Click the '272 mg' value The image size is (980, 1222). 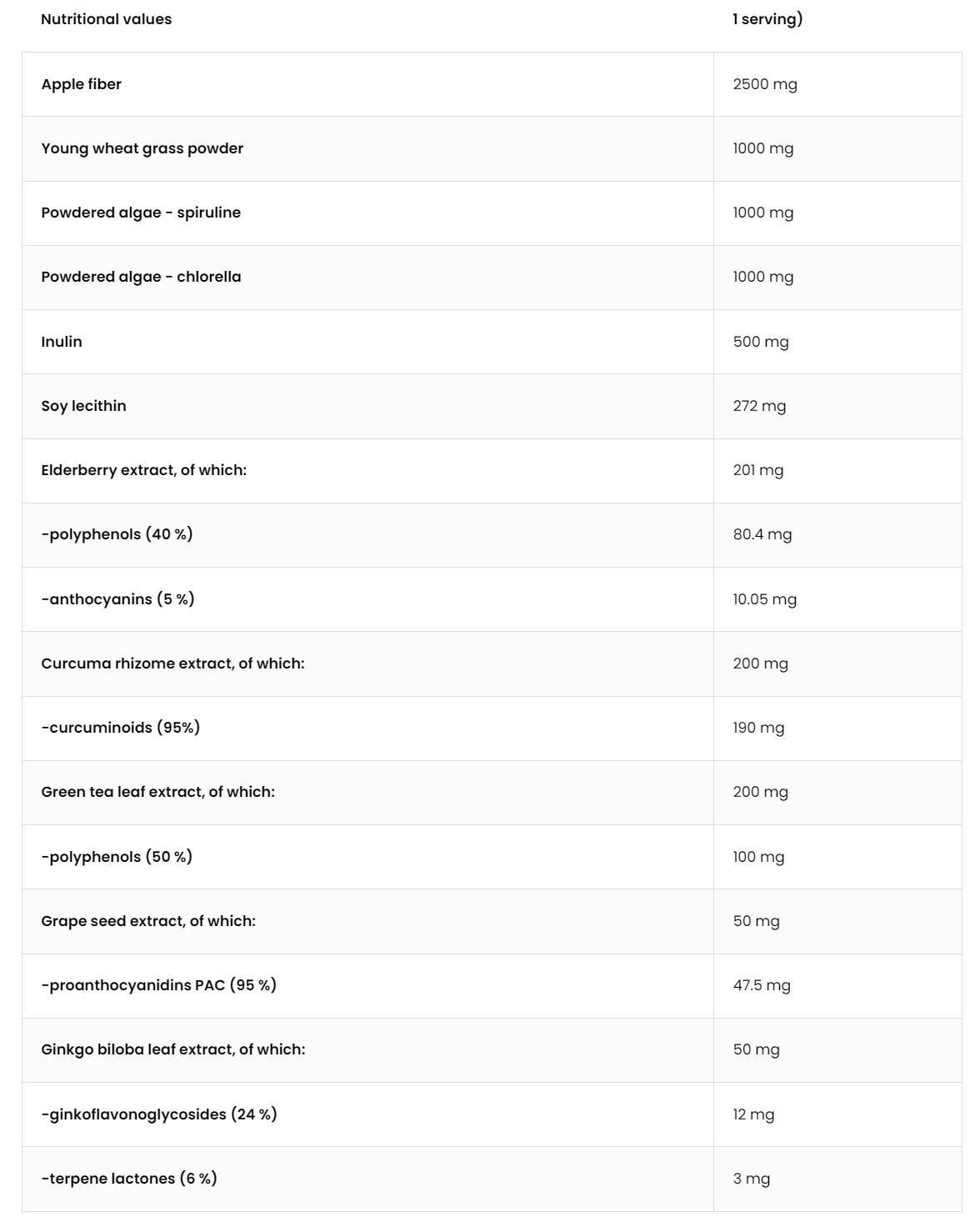[x=759, y=406]
